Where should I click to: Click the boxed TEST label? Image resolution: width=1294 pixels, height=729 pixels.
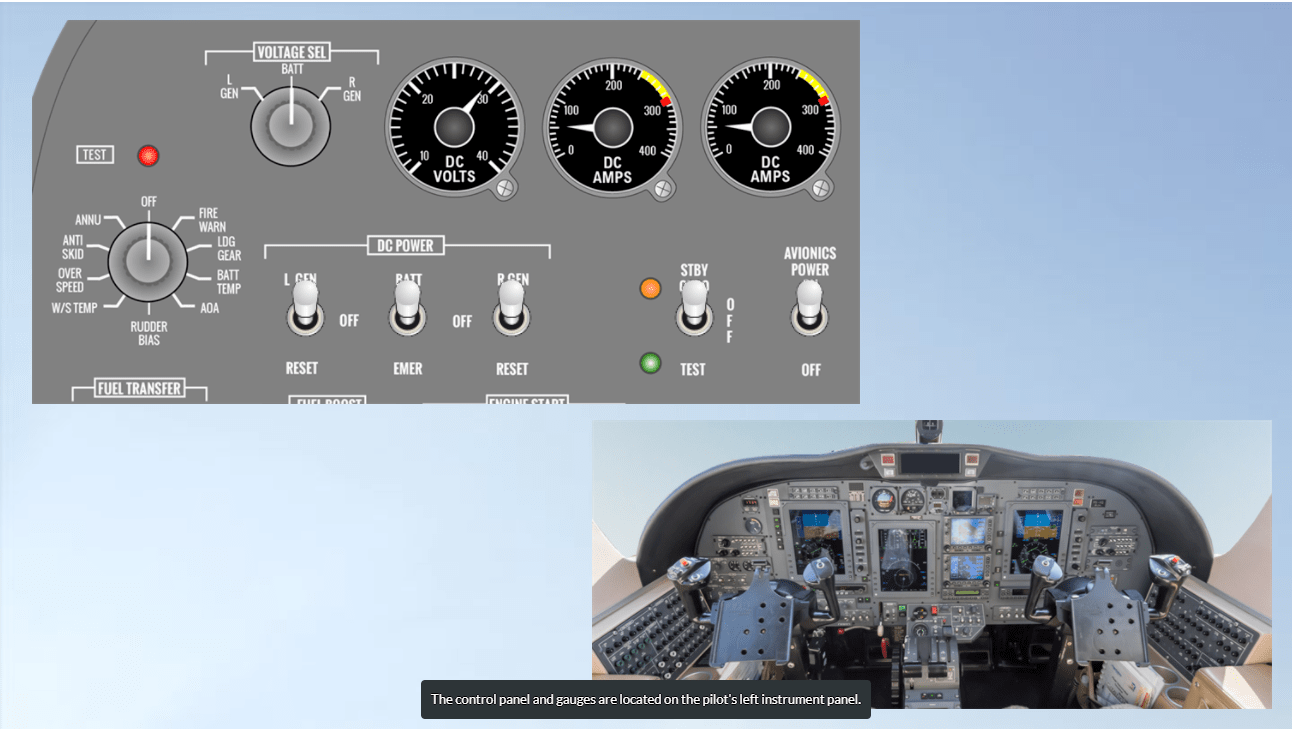96,155
